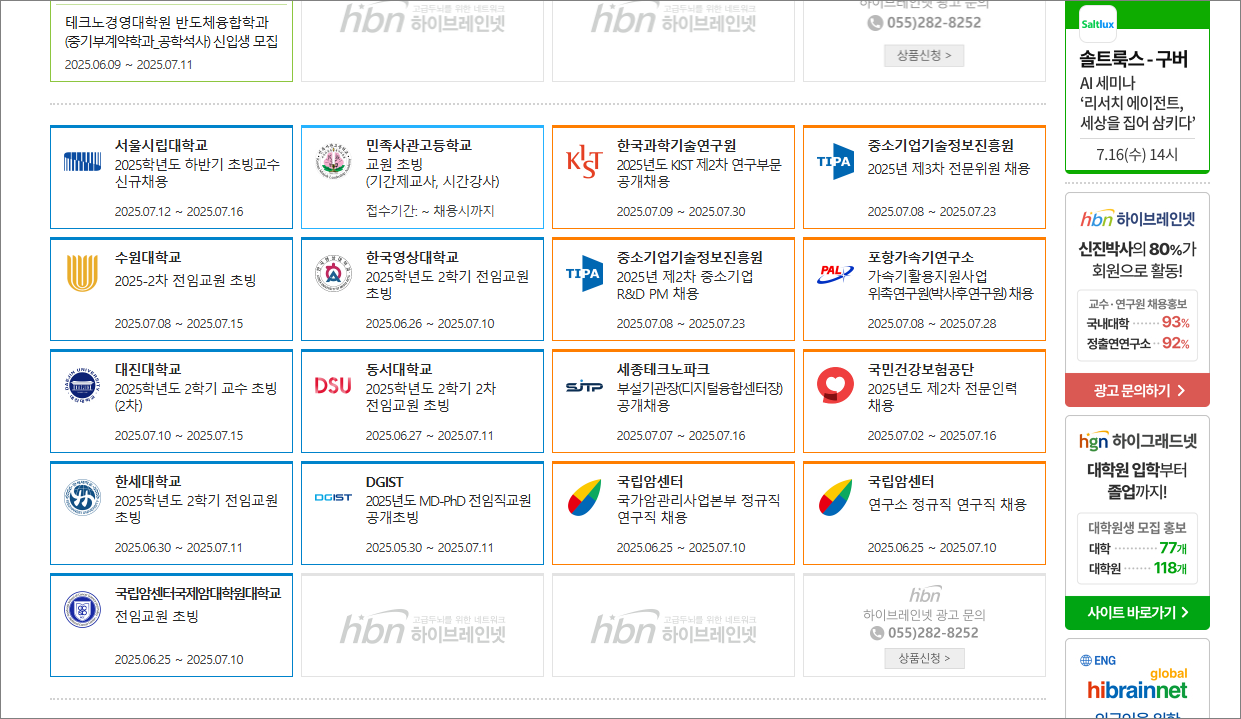Screen dimensions: 1241x719
Task: Open DGIST MD-PhD 전임직교원 공개초빙 posting
Action: click(x=422, y=513)
